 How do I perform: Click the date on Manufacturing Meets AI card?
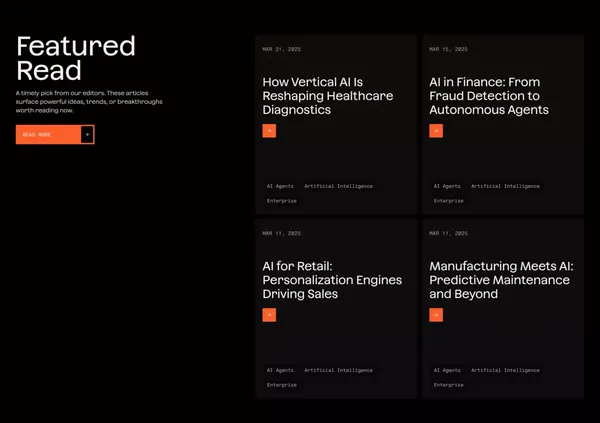(448, 233)
